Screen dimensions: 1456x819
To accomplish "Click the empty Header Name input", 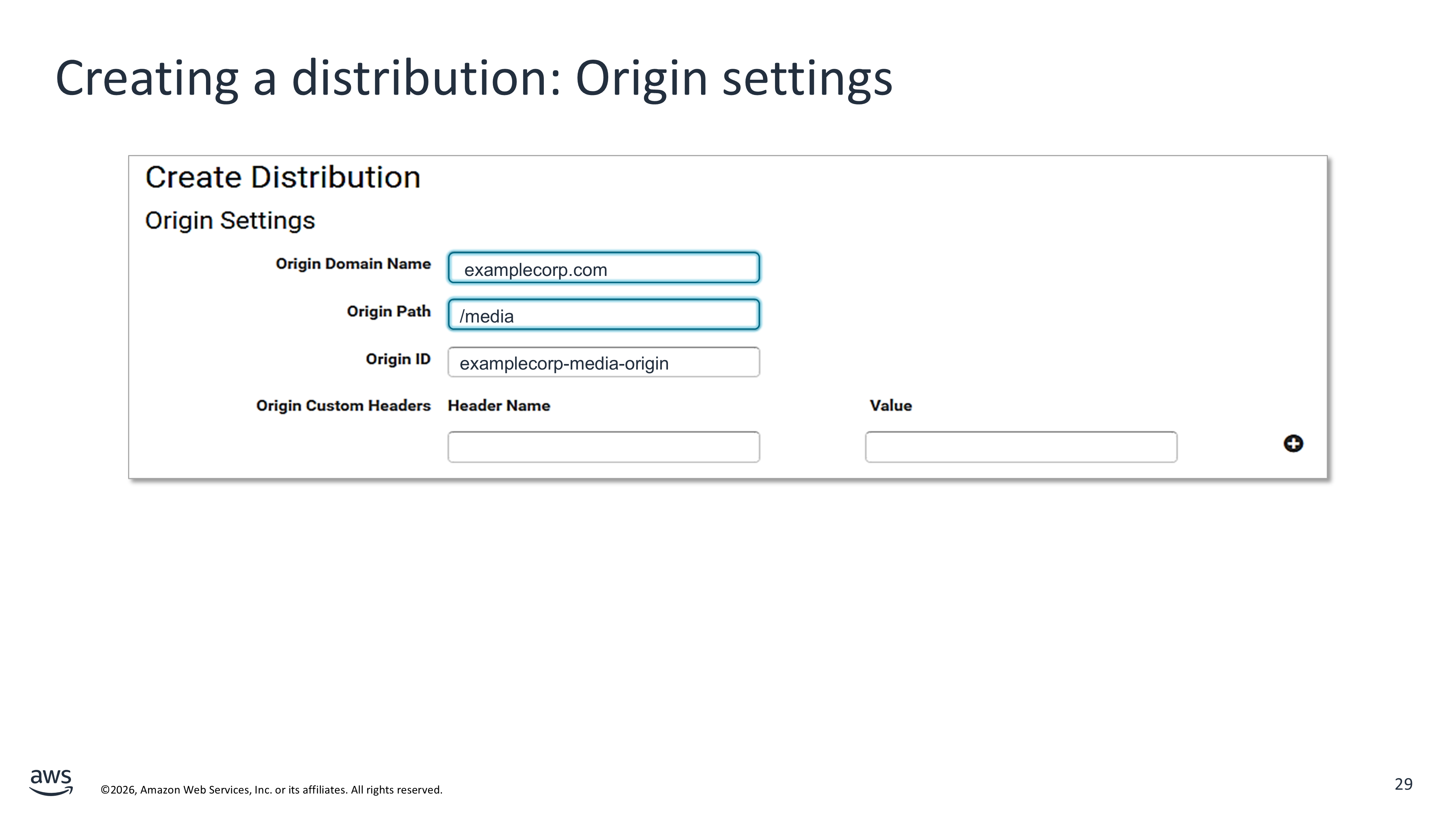I will click(x=603, y=447).
